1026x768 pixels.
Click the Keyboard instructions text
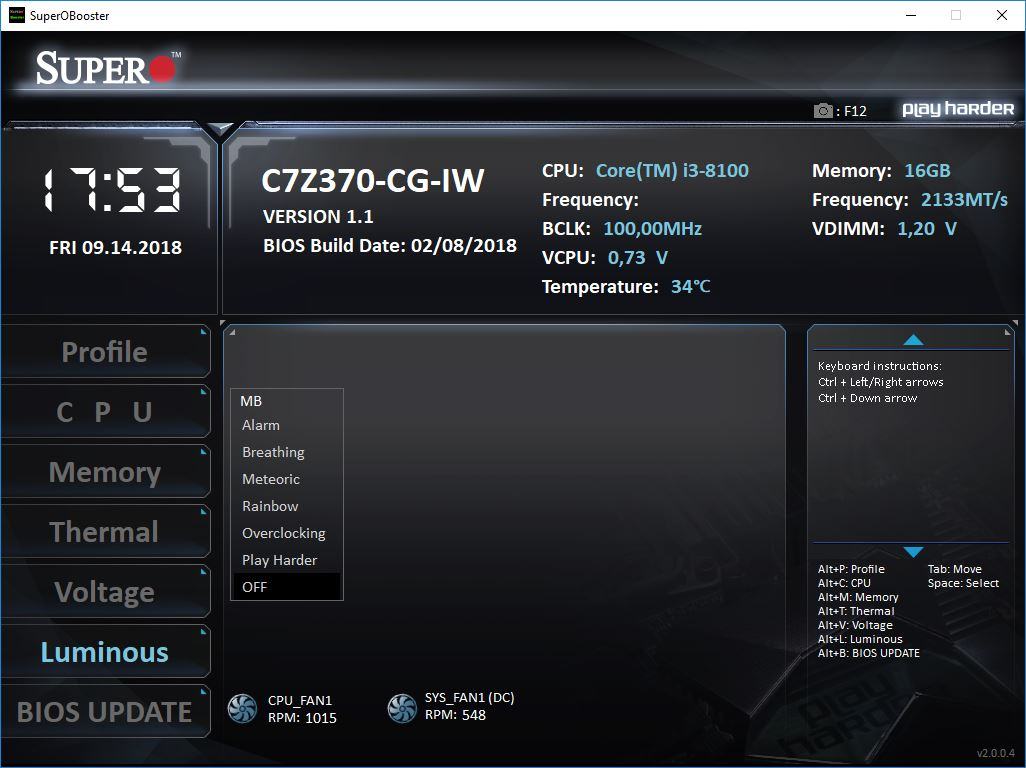pos(880,366)
